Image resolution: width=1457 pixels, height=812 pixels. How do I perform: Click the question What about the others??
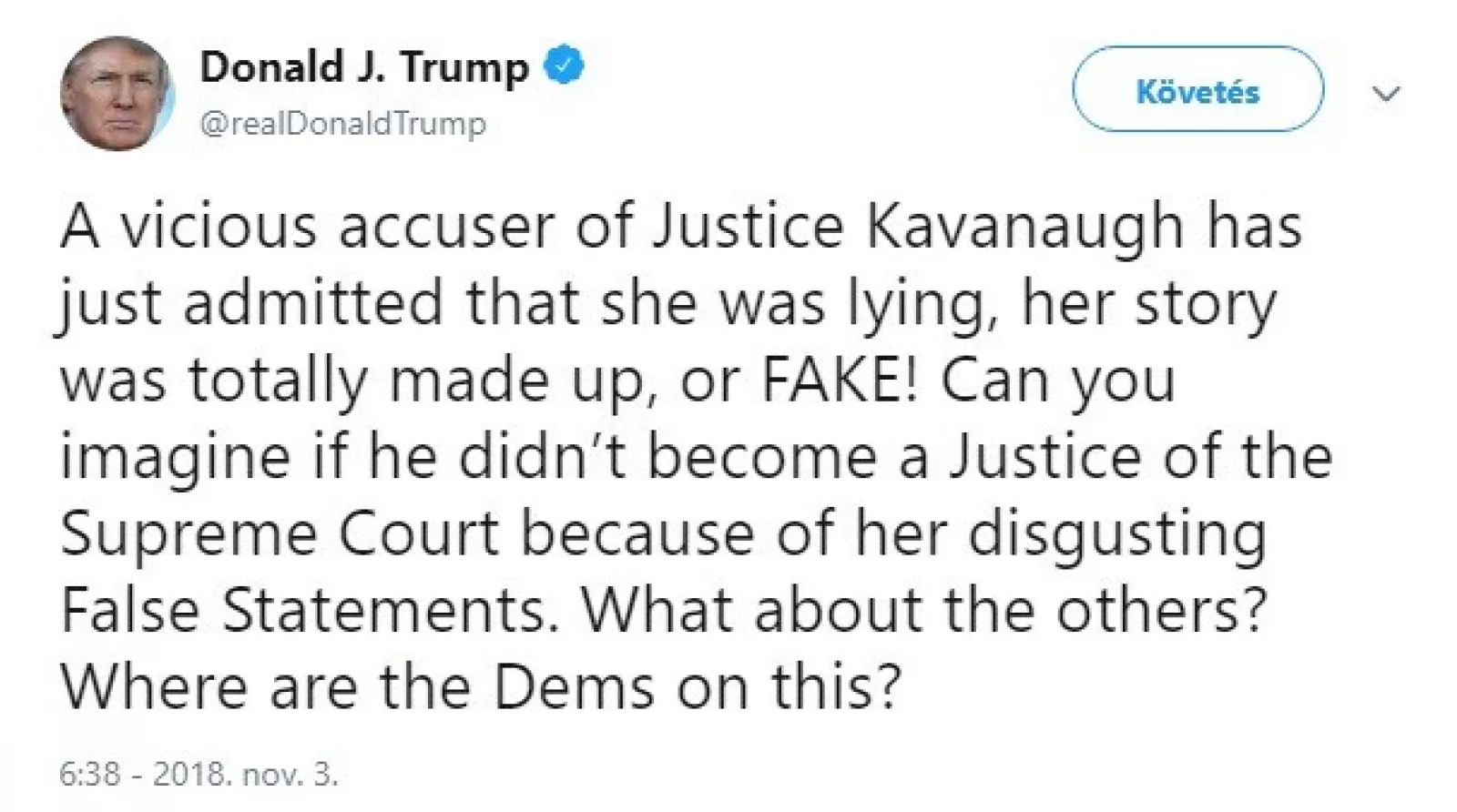923,610
